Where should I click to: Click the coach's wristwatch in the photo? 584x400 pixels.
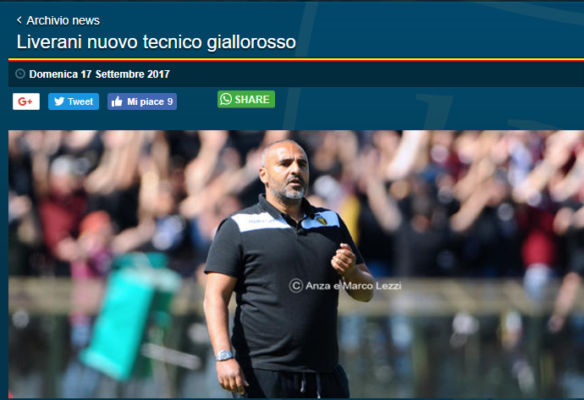[224, 355]
